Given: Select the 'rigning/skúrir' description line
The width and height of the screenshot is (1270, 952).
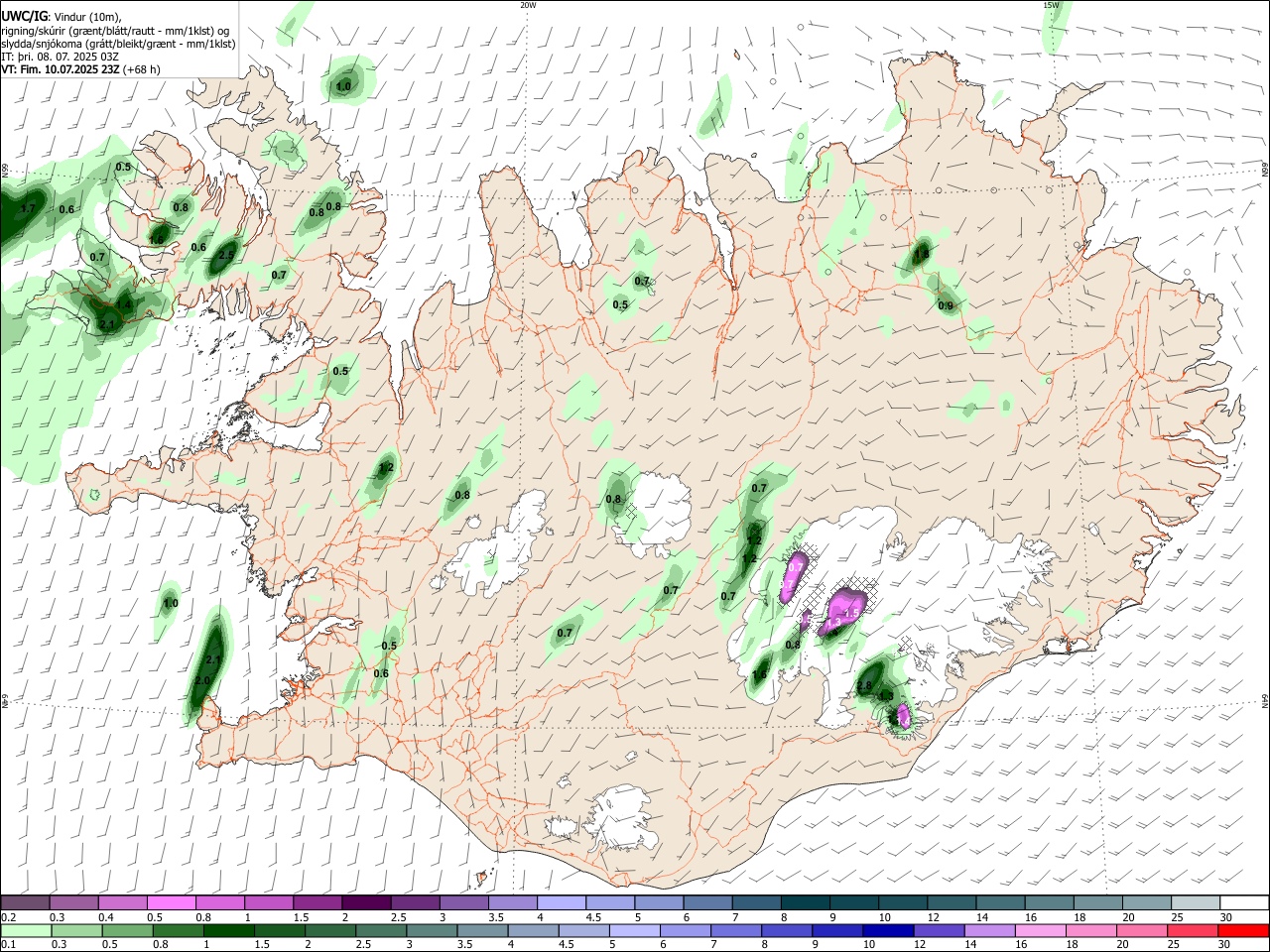Looking at the screenshot, I should click(x=115, y=30).
